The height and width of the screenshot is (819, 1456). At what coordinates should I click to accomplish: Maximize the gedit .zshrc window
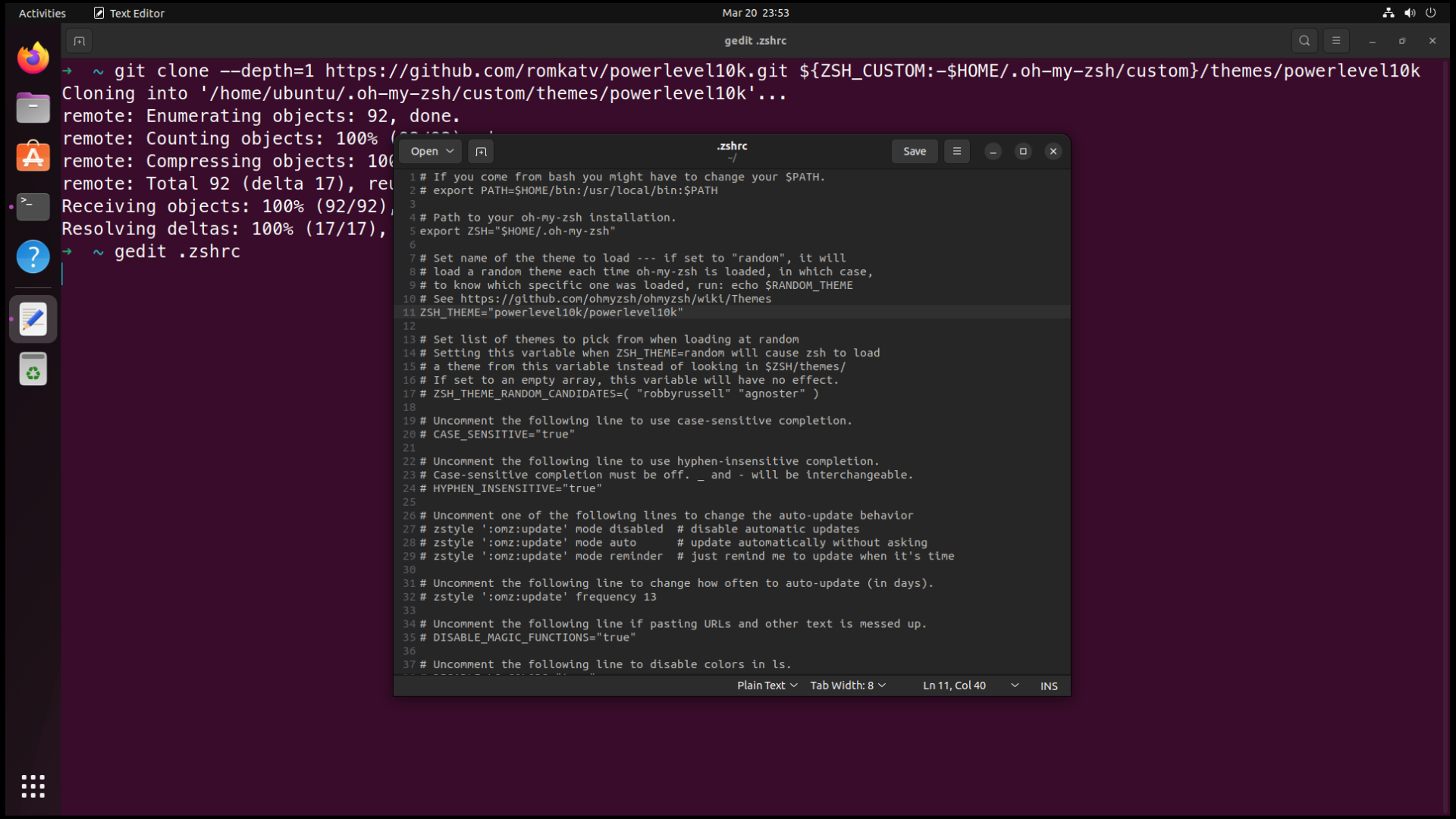pos(1023,152)
